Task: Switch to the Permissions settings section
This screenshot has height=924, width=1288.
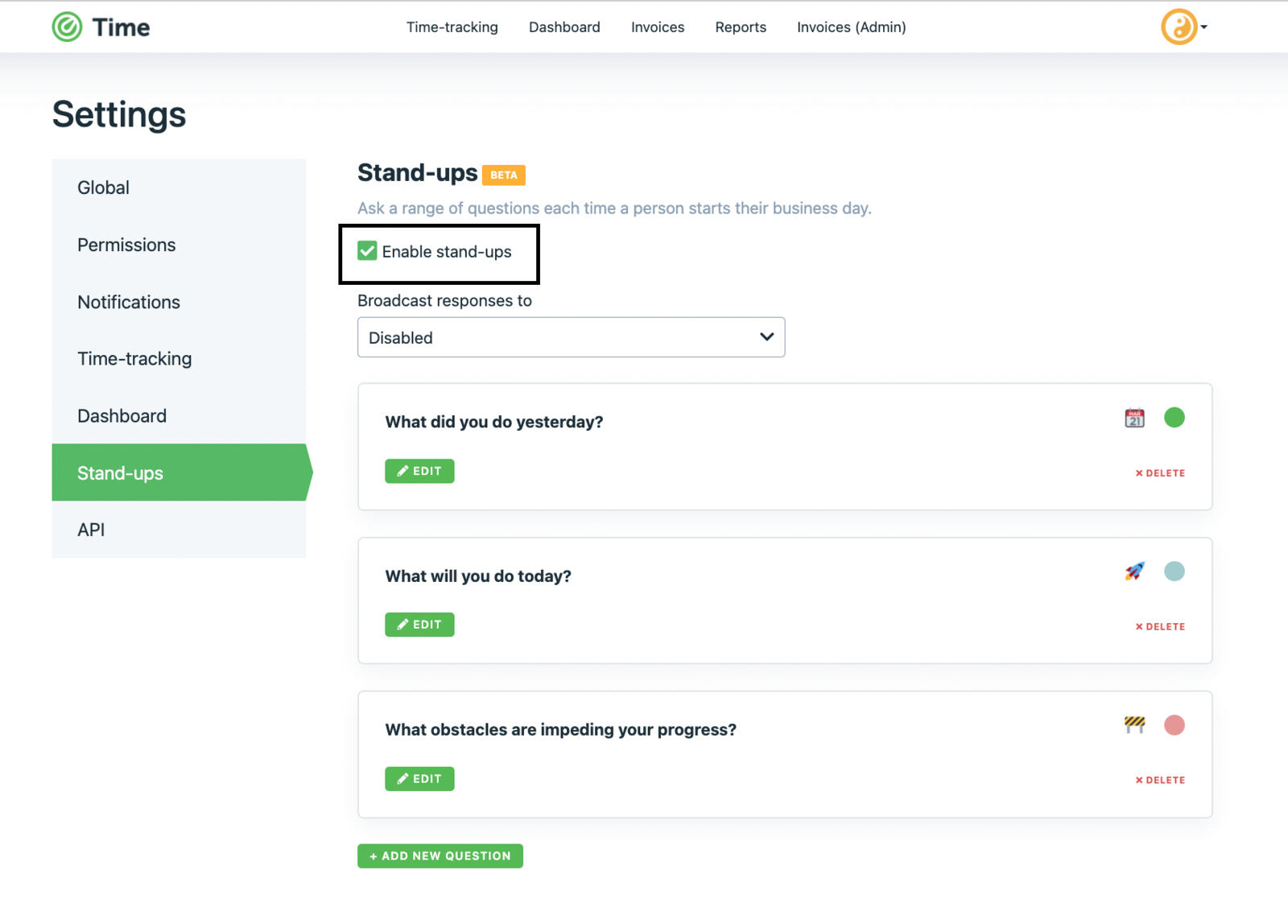Action: click(126, 245)
